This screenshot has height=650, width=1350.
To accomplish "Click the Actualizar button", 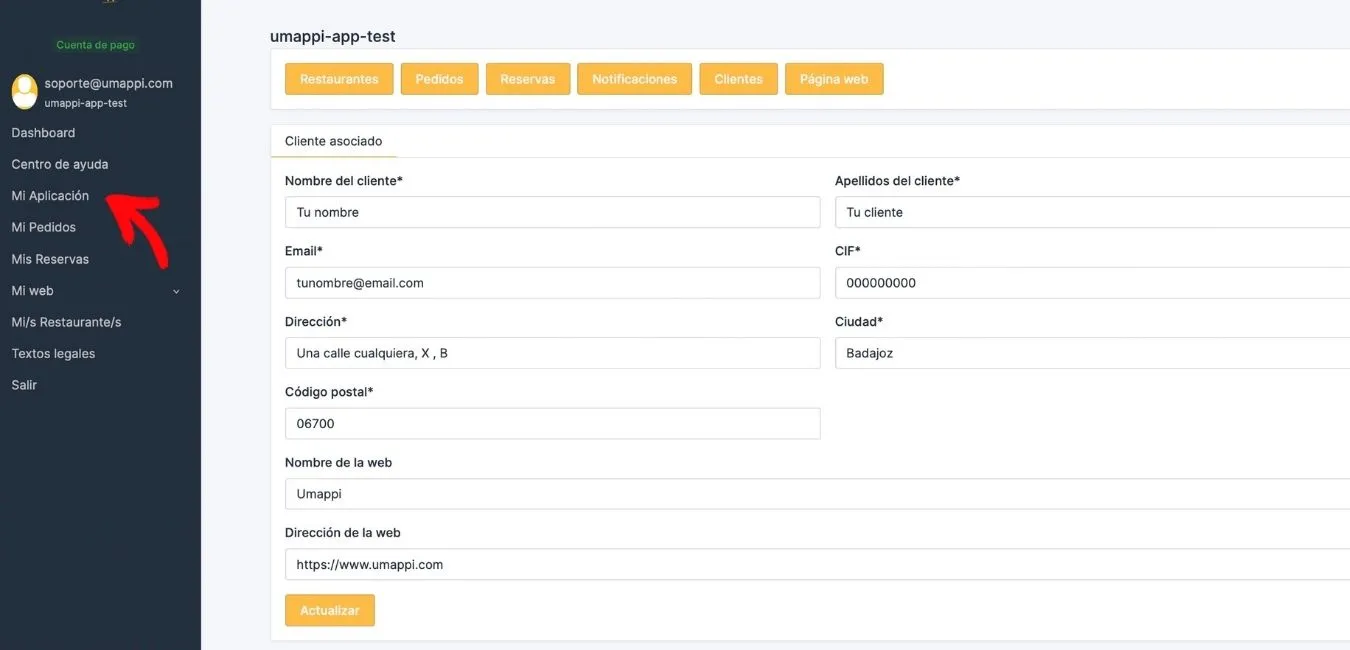I will pyautogui.click(x=330, y=610).
